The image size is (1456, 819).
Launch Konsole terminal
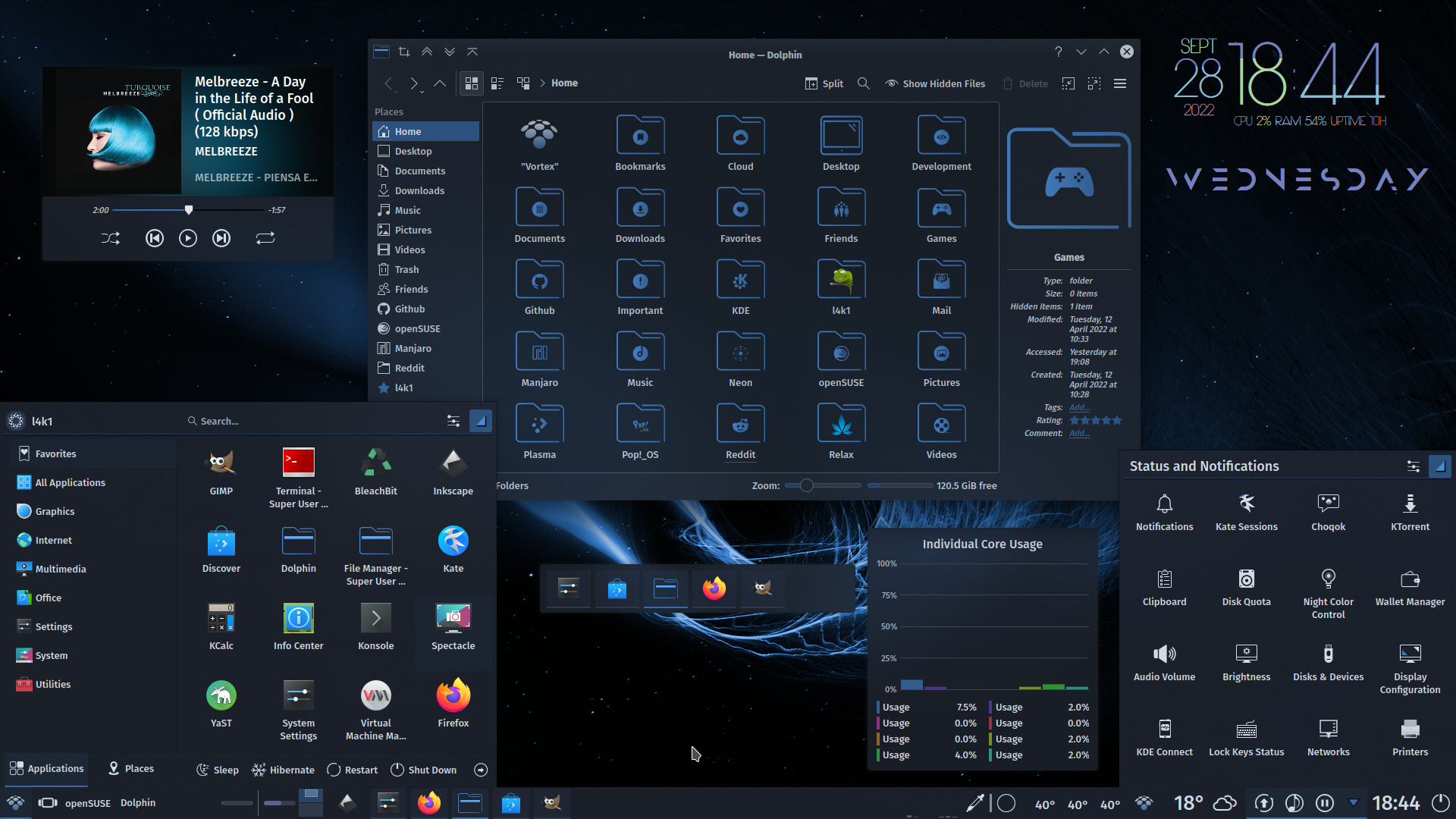[x=375, y=626]
